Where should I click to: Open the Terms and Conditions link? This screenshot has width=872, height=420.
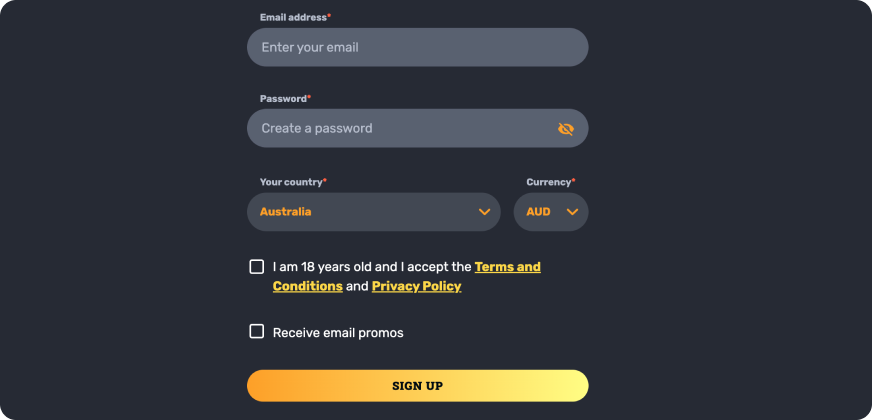pos(507,267)
